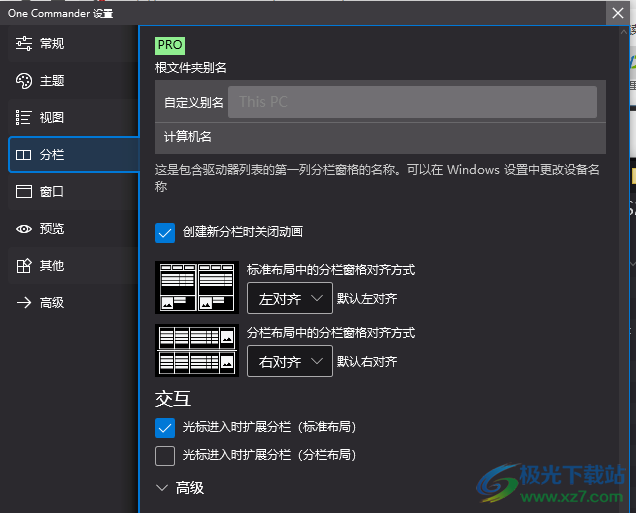Click the green PRO badge
This screenshot has height=513, width=636.
pyautogui.click(x=170, y=45)
